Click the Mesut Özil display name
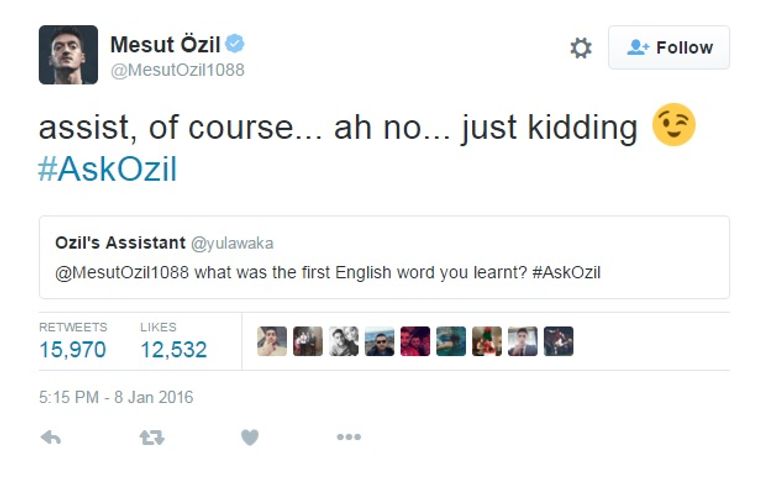The width and height of the screenshot is (768, 477). [165, 44]
